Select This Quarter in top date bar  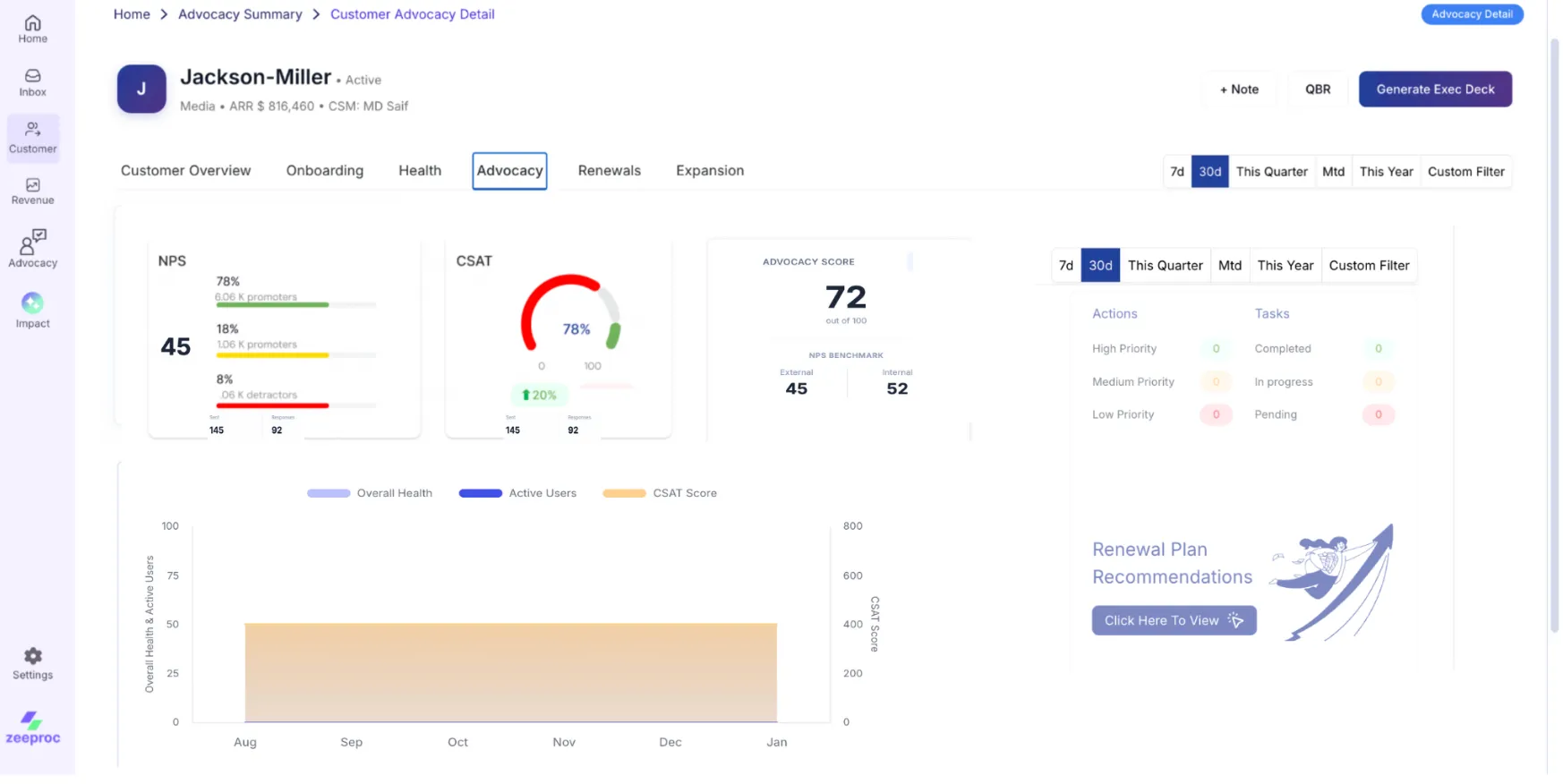[1271, 172]
